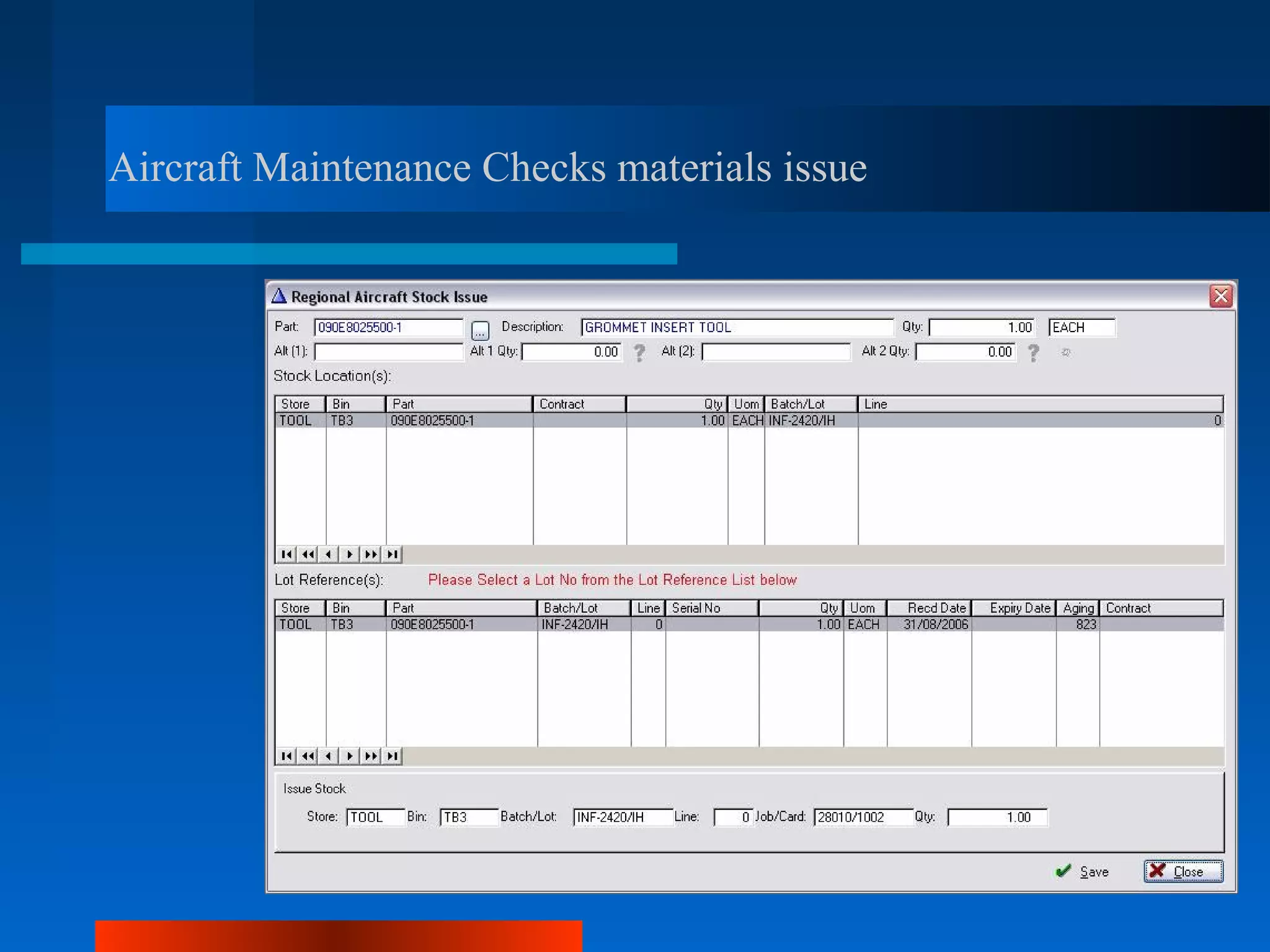Click the Alt 2 Qty field
Image resolution: width=1270 pixels, height=952 pixels.
point(966,352)
